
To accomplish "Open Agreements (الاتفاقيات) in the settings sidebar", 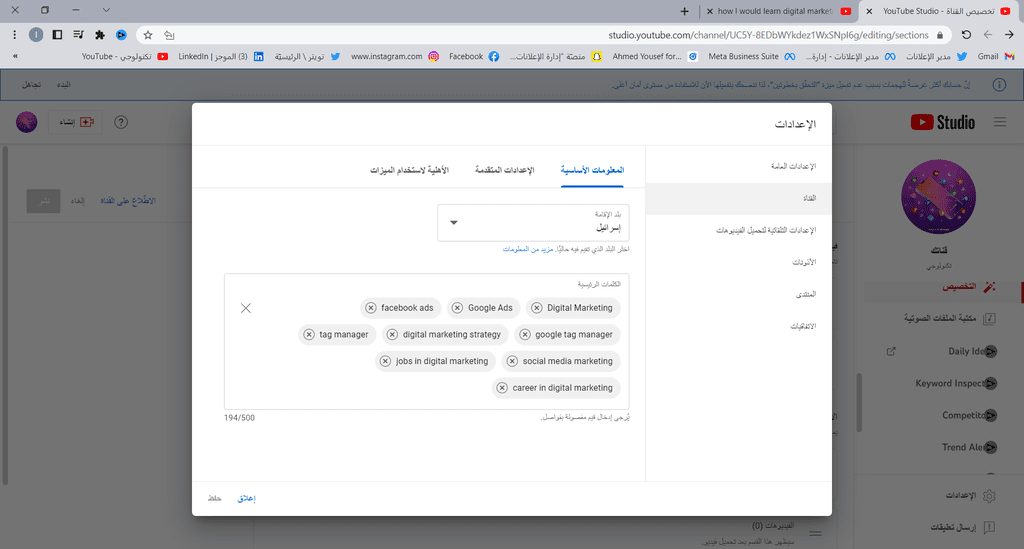I will click(739, 326).
